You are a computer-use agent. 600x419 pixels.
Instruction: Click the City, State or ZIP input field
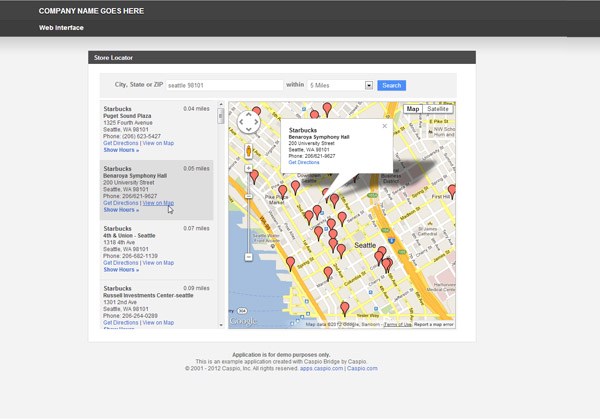tap(224, 86)
